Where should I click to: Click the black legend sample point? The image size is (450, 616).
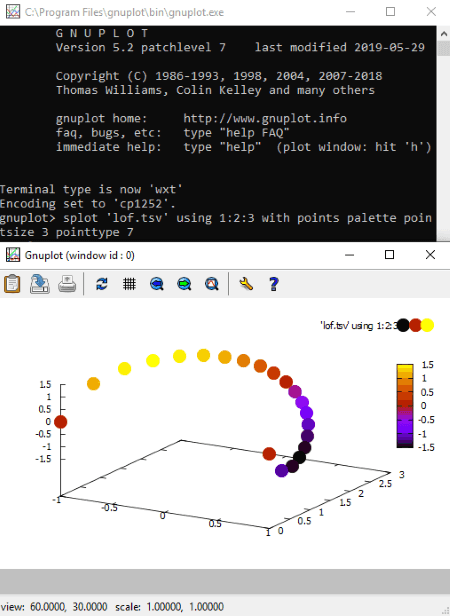click(x=403, y=325)
